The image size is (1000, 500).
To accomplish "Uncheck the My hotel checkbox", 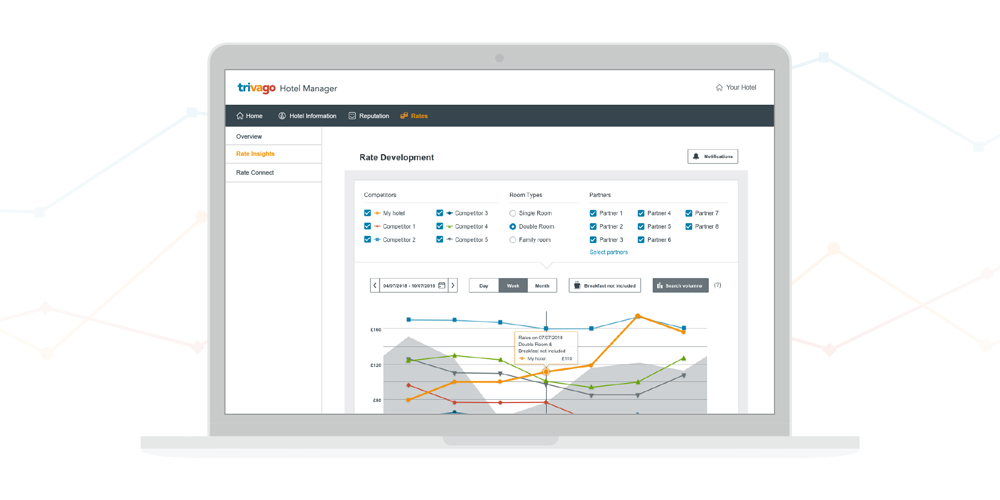I will (x=368, y=213).
